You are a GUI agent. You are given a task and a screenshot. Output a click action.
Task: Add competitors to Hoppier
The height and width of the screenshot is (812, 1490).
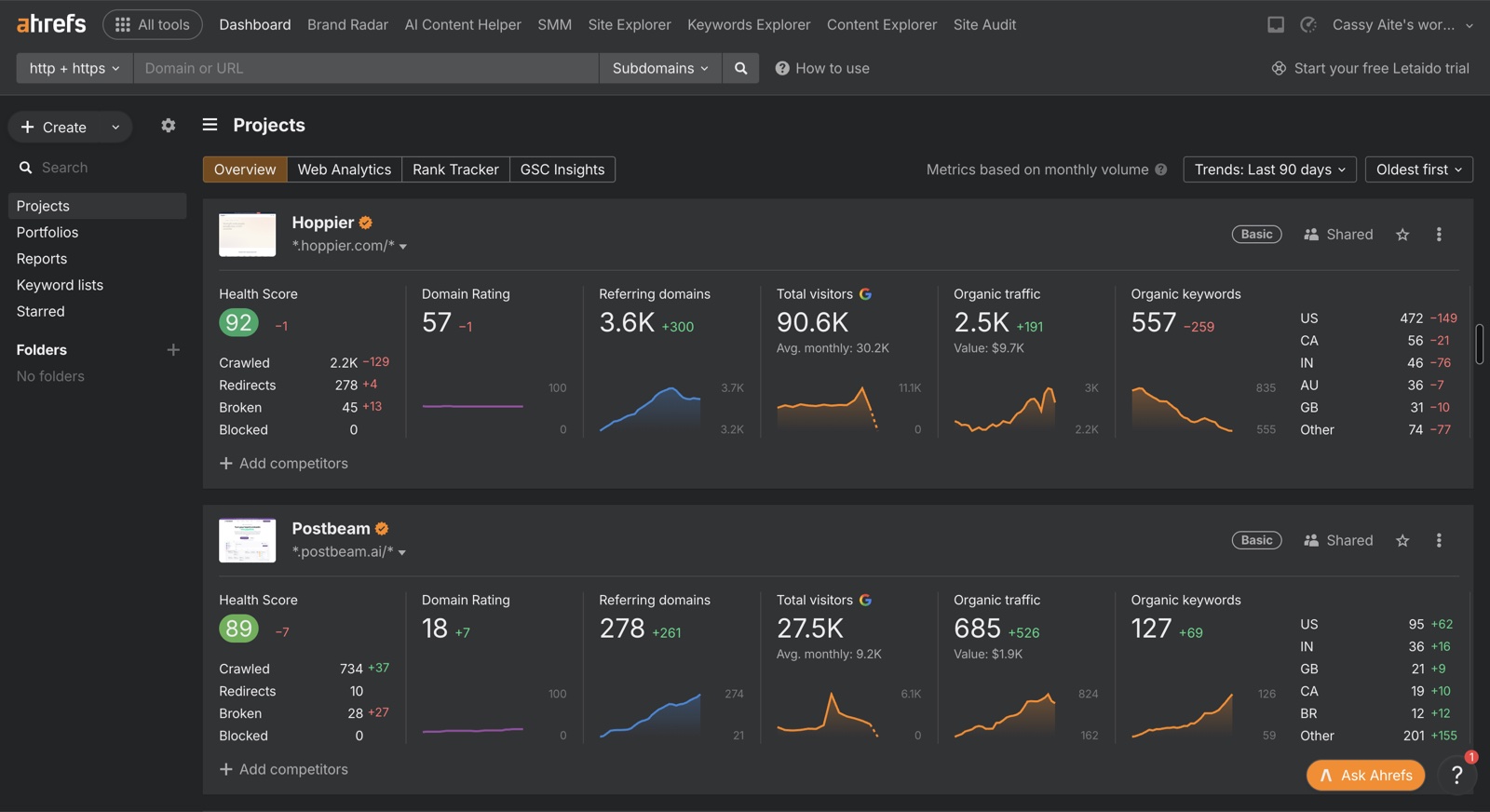click(283, 464)
